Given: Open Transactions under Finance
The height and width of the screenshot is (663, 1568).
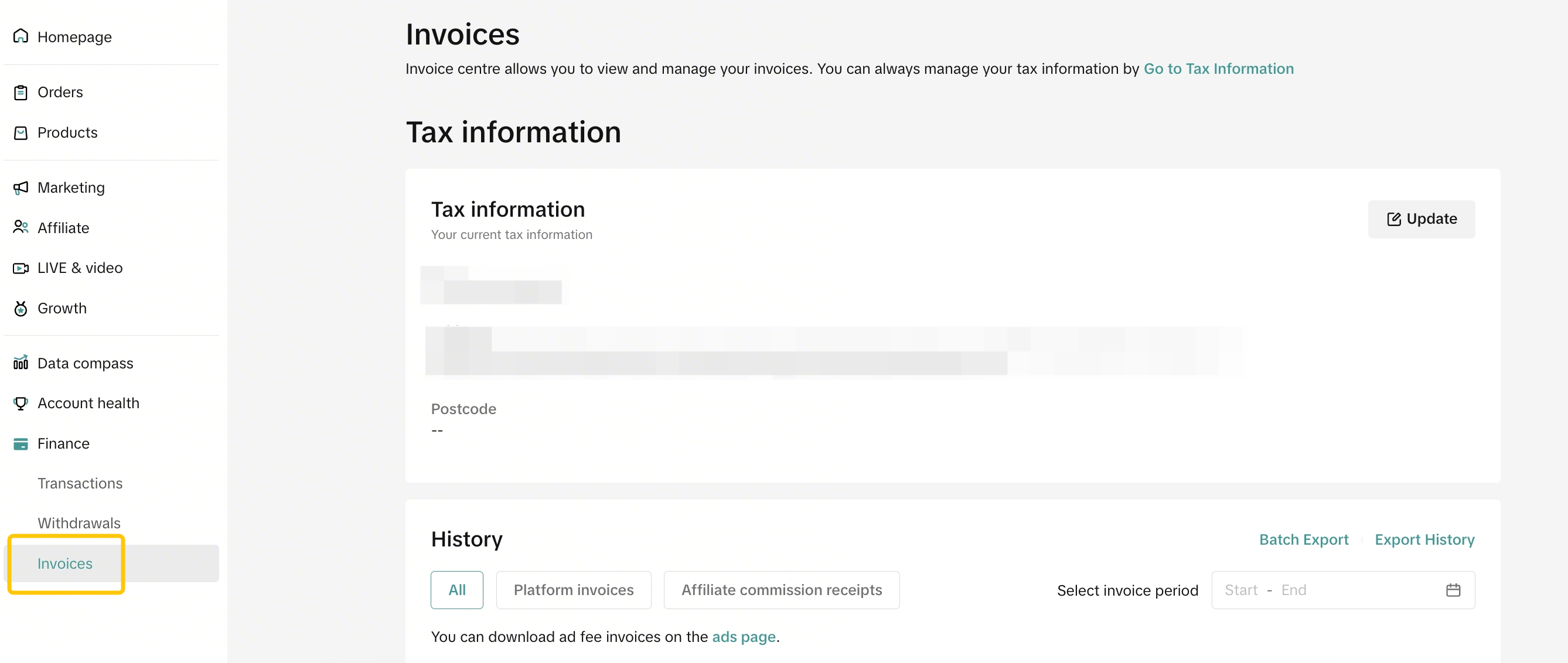Looking at the screenshot, I should pyautogui.click(x=80, y=483).
